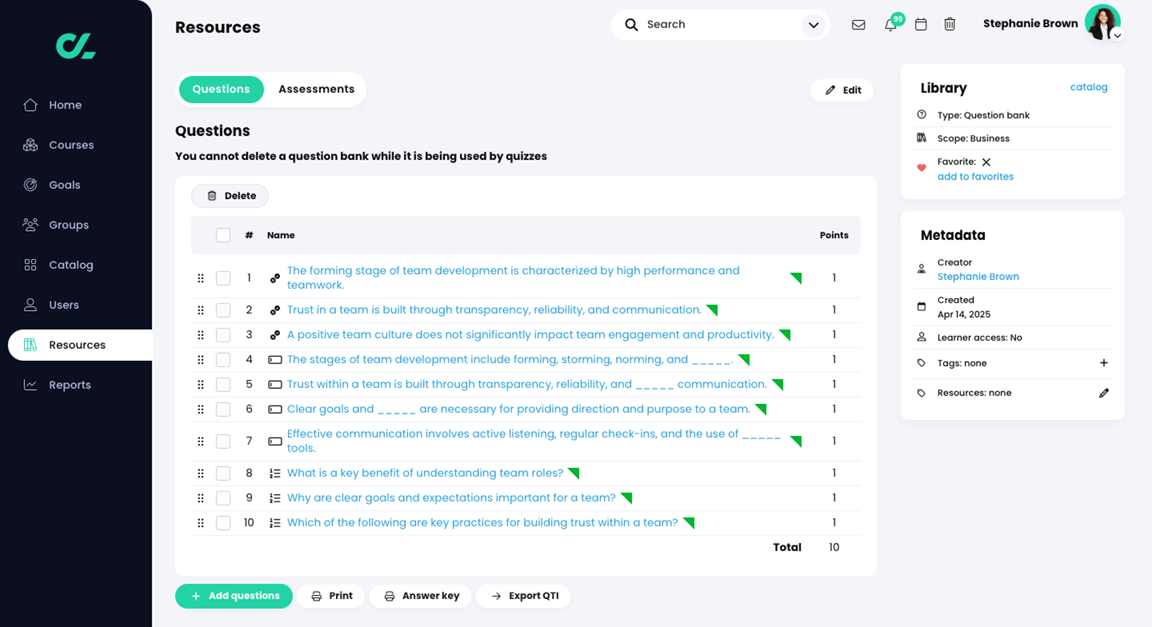
Task: Open the calendar icon in the top bar
Action: coord(921,24)
